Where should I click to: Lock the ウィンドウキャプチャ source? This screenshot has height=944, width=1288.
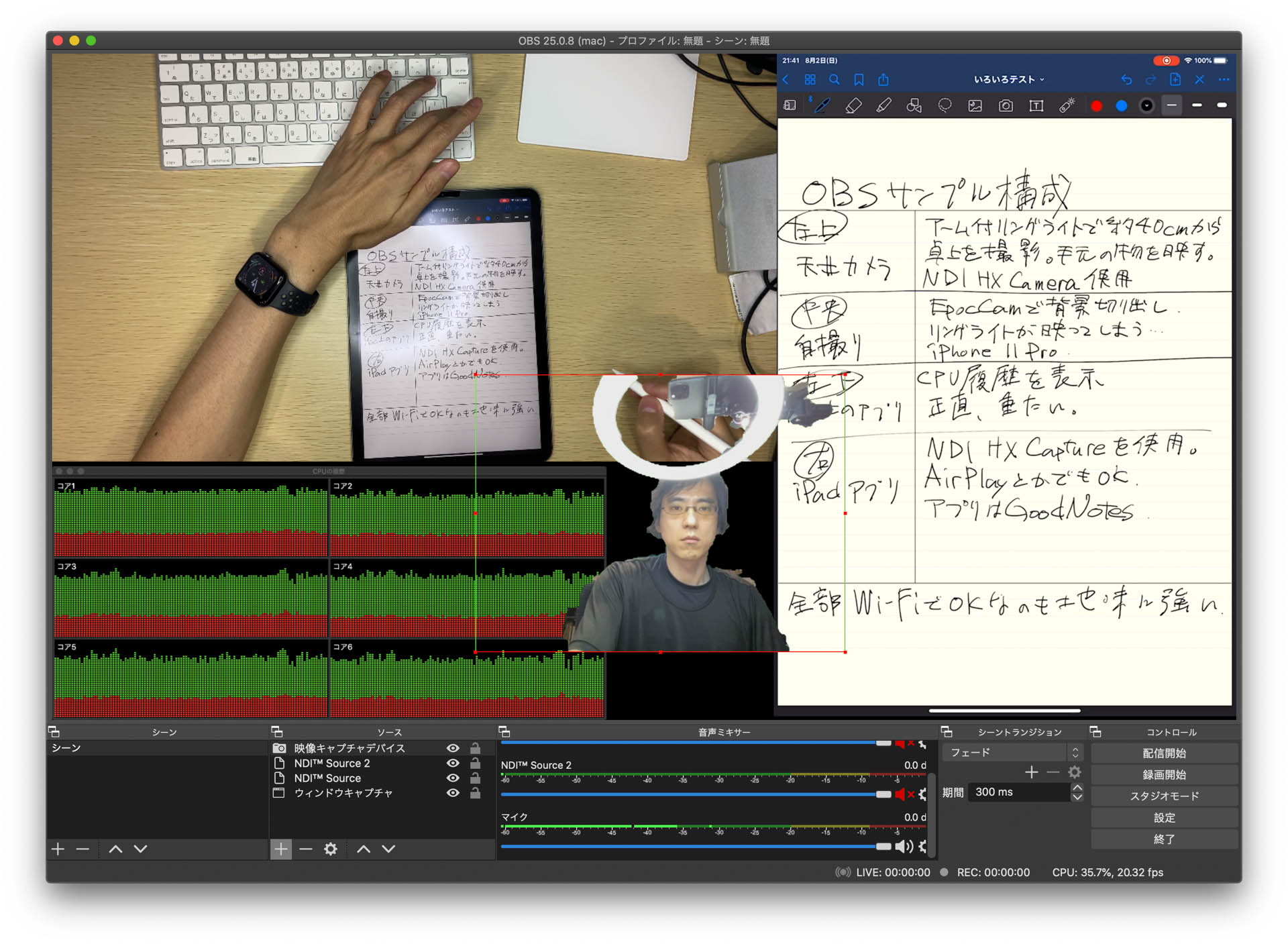475,792
